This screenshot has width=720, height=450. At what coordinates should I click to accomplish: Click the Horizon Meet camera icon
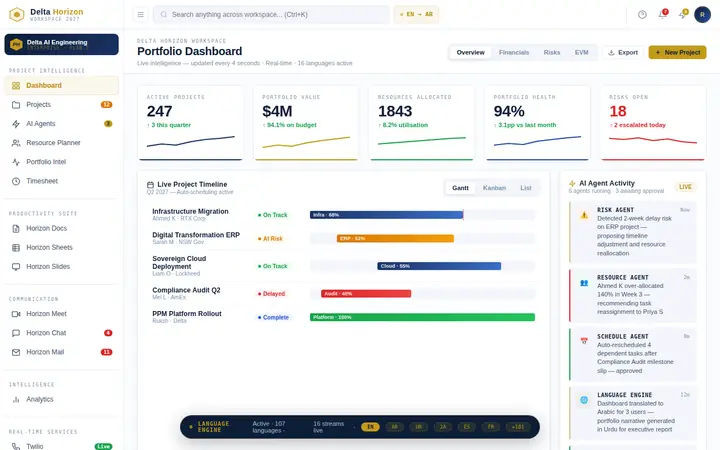pos(16,314)
